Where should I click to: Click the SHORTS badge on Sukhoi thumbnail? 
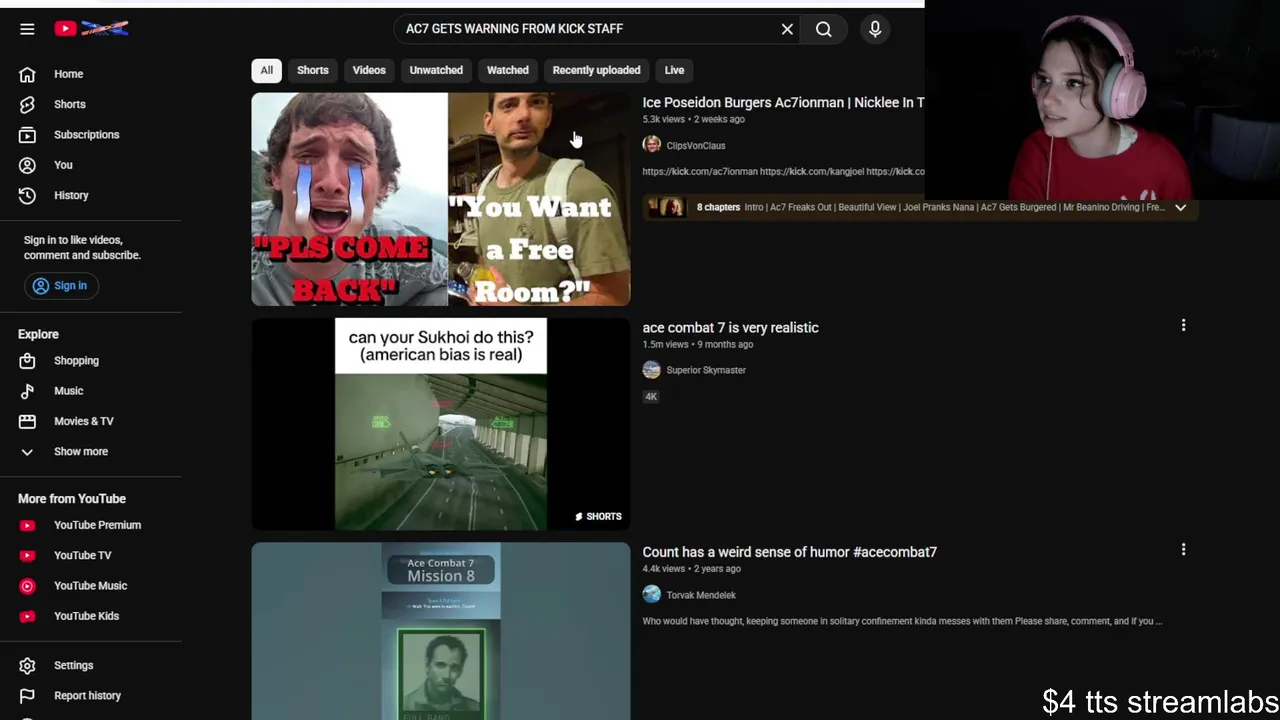pyautogui.click(x=598, y=517)
